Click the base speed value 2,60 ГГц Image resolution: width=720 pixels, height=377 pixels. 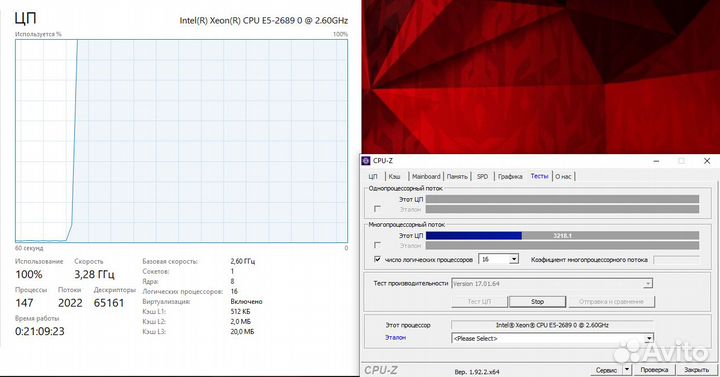(x=242, y=261)
